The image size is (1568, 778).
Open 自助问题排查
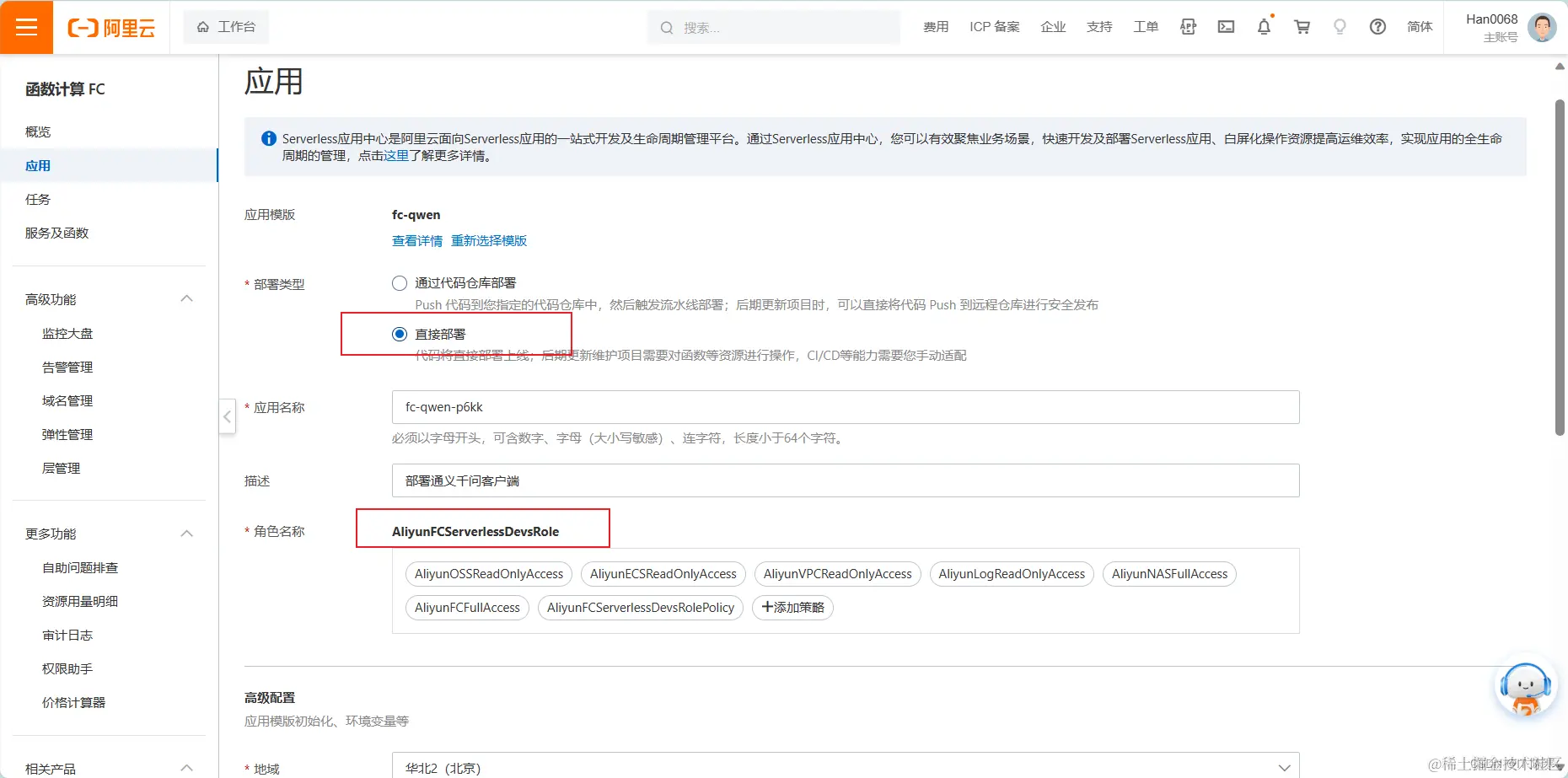[80, 567]
